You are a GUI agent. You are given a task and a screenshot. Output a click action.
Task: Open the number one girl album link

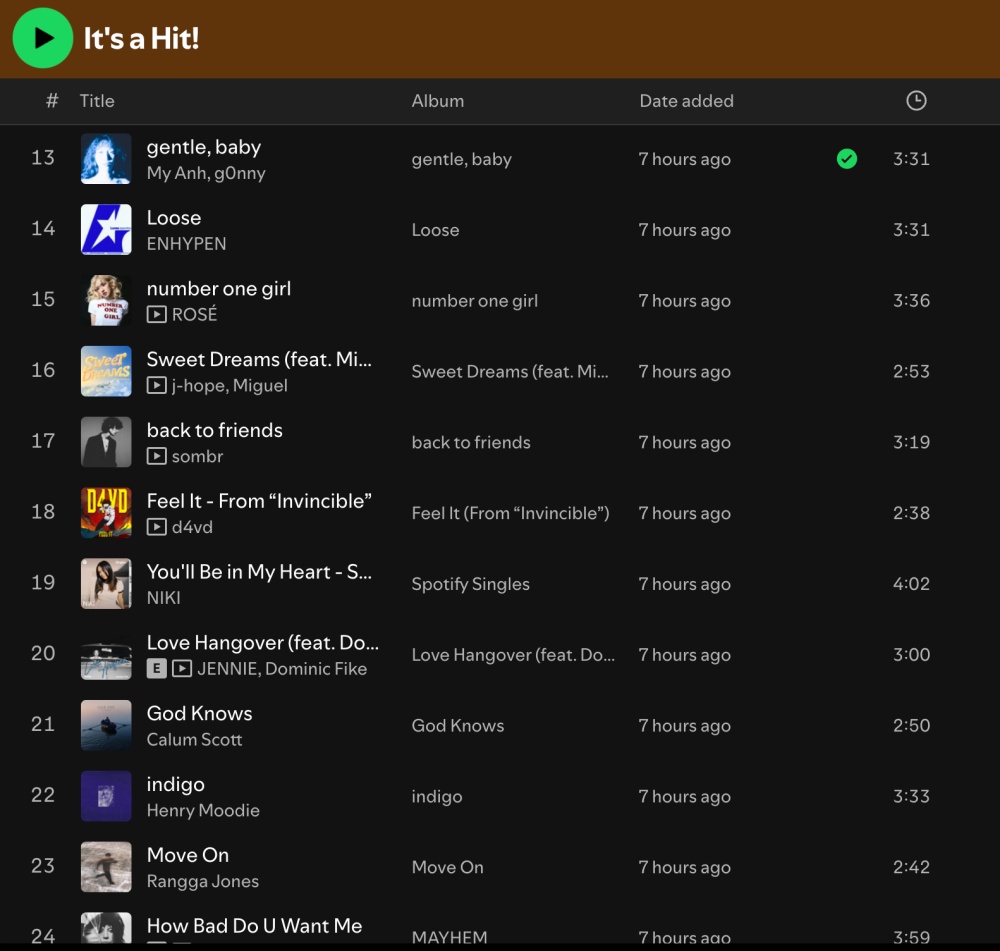pos(474,301)
